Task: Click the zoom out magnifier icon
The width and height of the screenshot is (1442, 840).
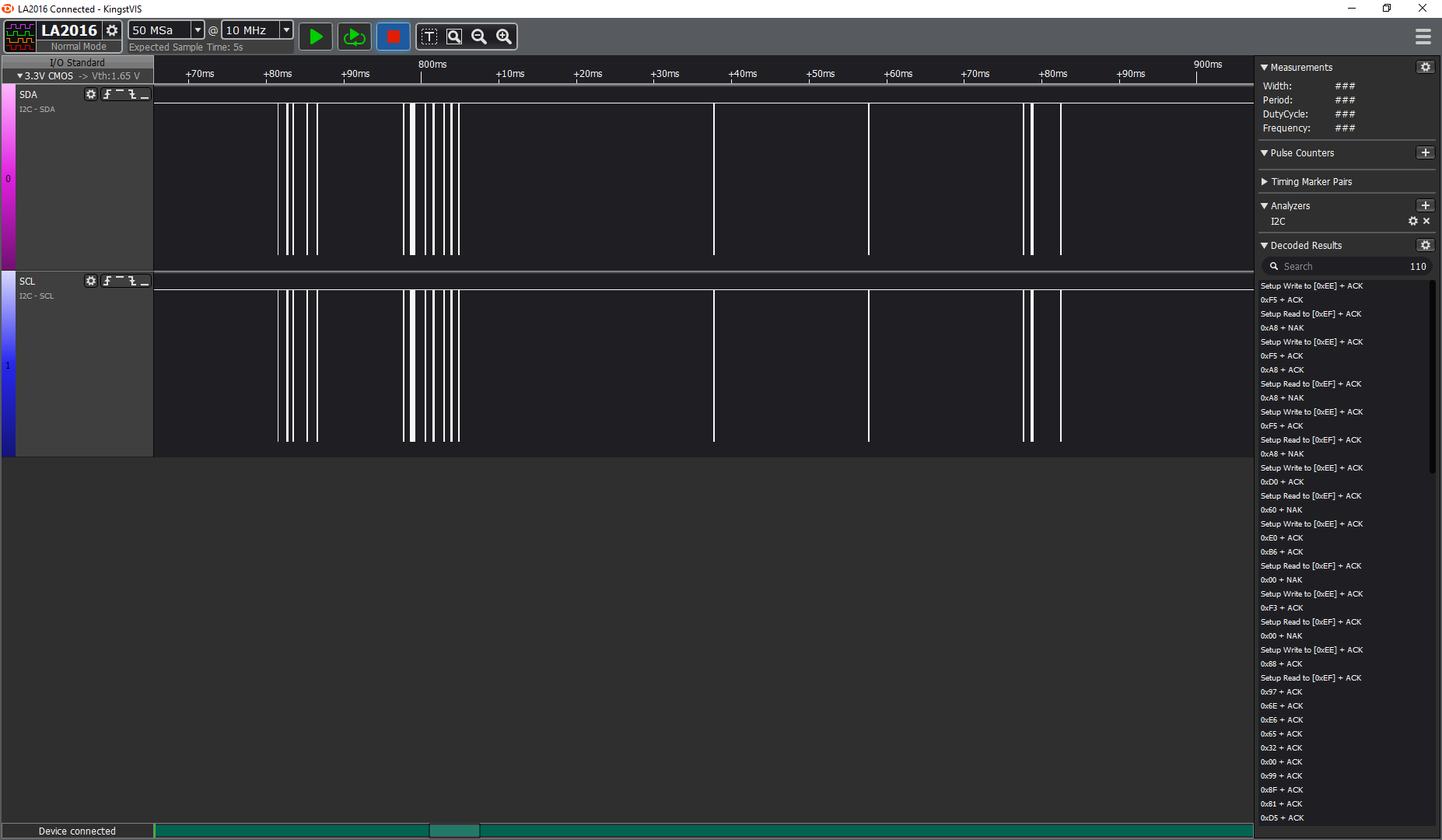Action: (x=479, y=37)
